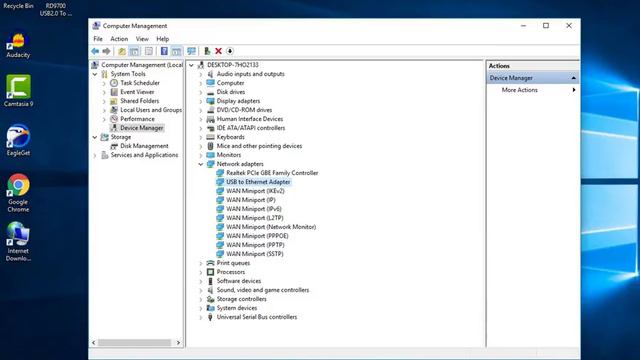This screenshot has width=640, height=360.
Task: Open the Action menu
Action: click(x=119, y=39)
